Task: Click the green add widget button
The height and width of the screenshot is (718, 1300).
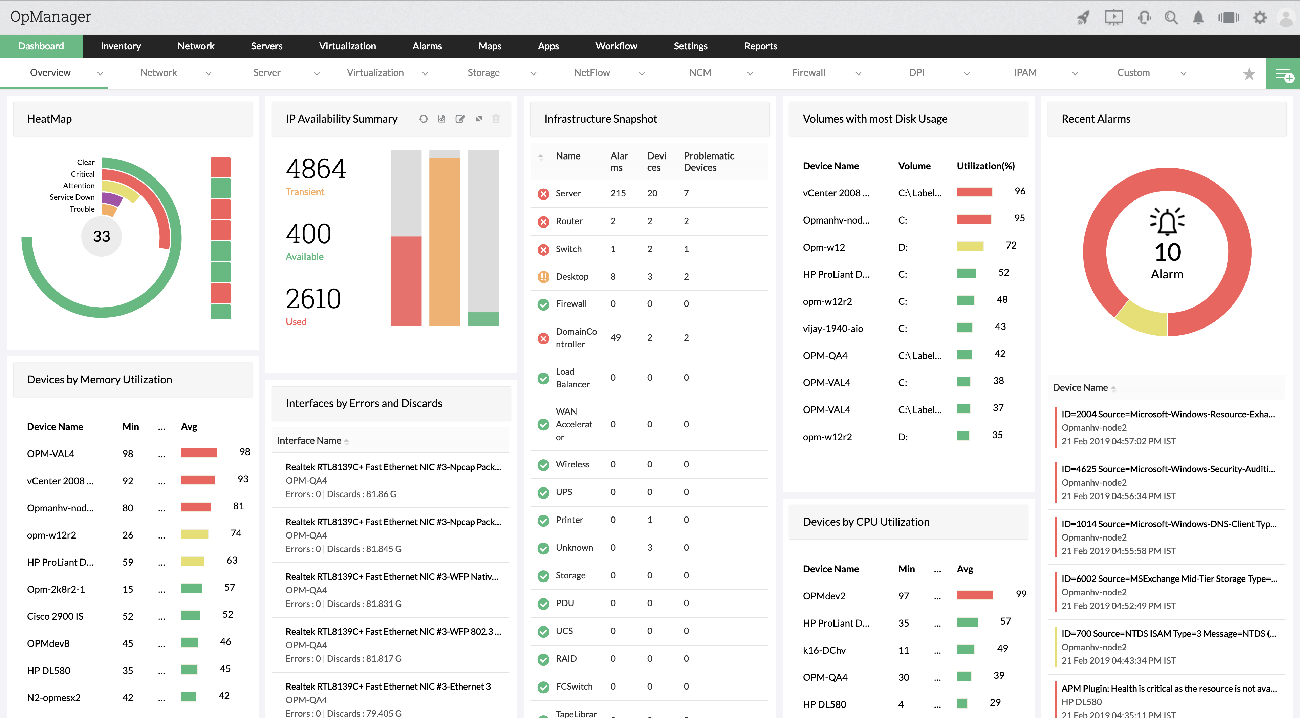Action: coord(1281,74)
